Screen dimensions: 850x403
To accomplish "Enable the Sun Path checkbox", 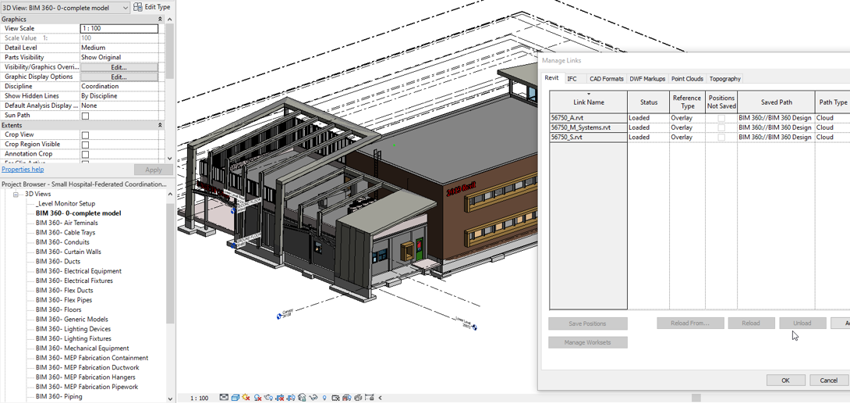I will (85, 116).
